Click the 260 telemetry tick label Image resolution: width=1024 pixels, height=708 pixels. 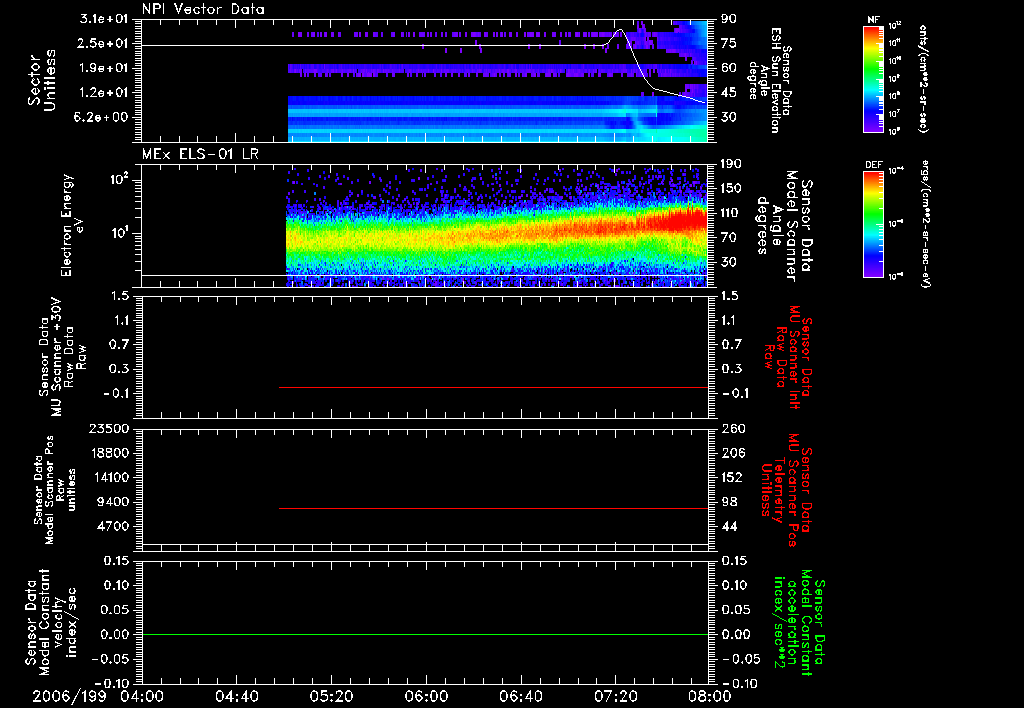731,428
